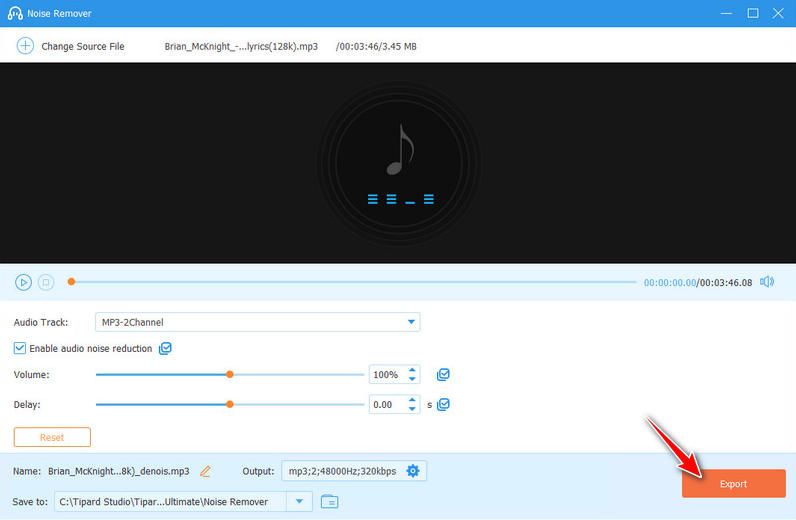Click the Noise Remover headphone logo
Screen dimensions: 796x520
click(15, 13)
